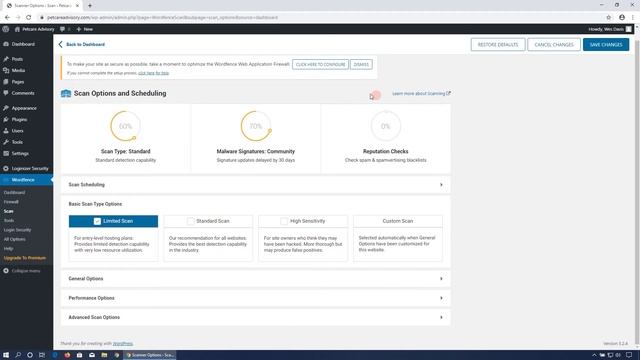This screenshot has width=640, height=360.
Task: Click Restore Defaults button
Action: [x=498, y=44]
